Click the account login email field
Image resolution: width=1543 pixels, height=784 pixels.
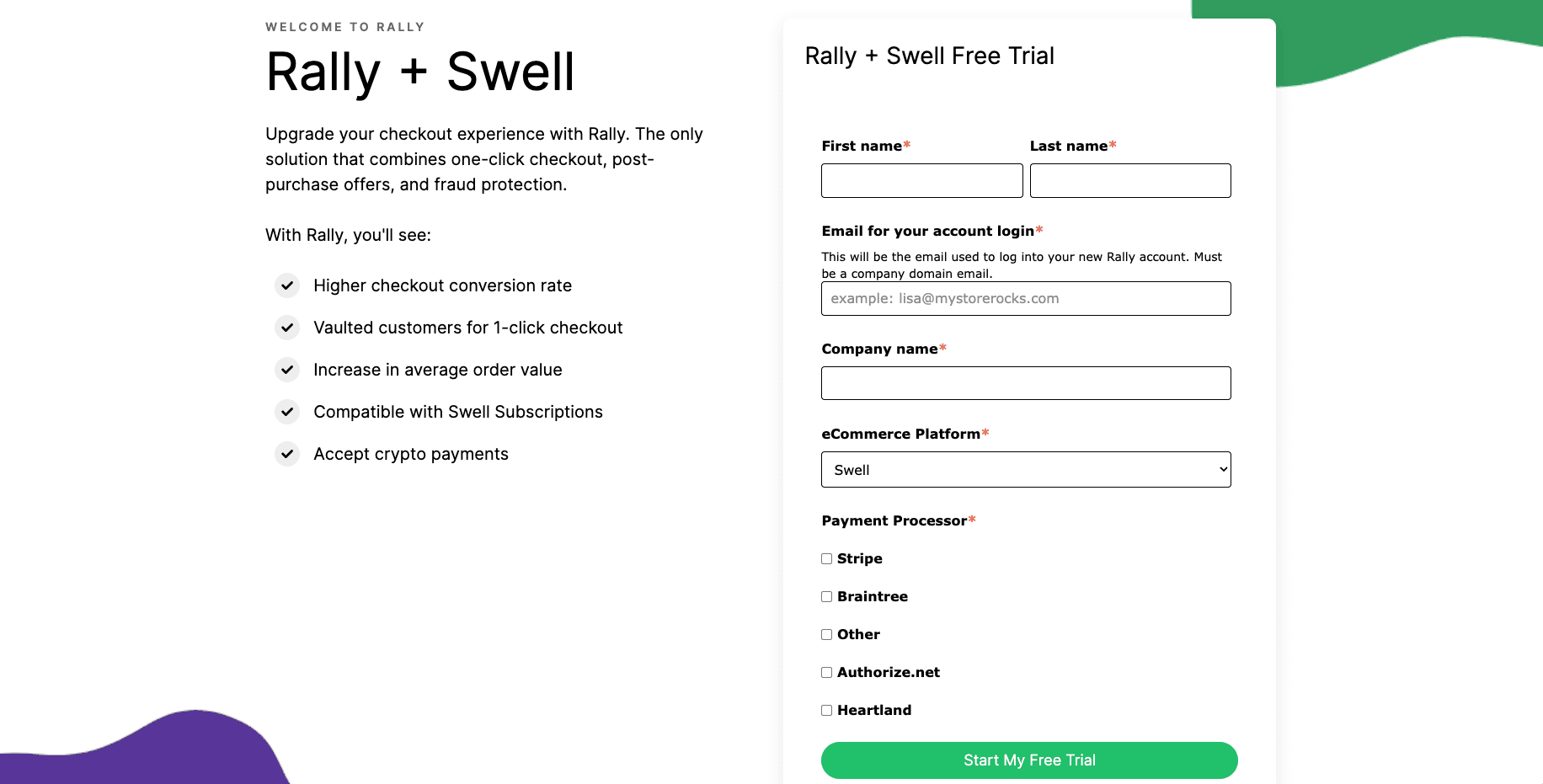click(x=1026, y=299)
